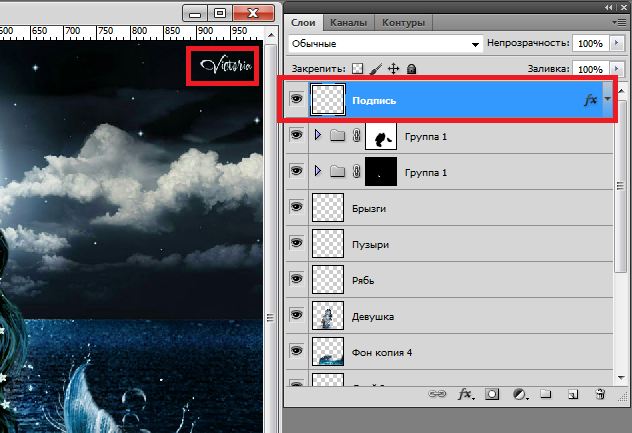The height and width of the screenshot is (433, 632).
Task: Open Непрозрачность slider arrow
Action: (x=616, y=43)
